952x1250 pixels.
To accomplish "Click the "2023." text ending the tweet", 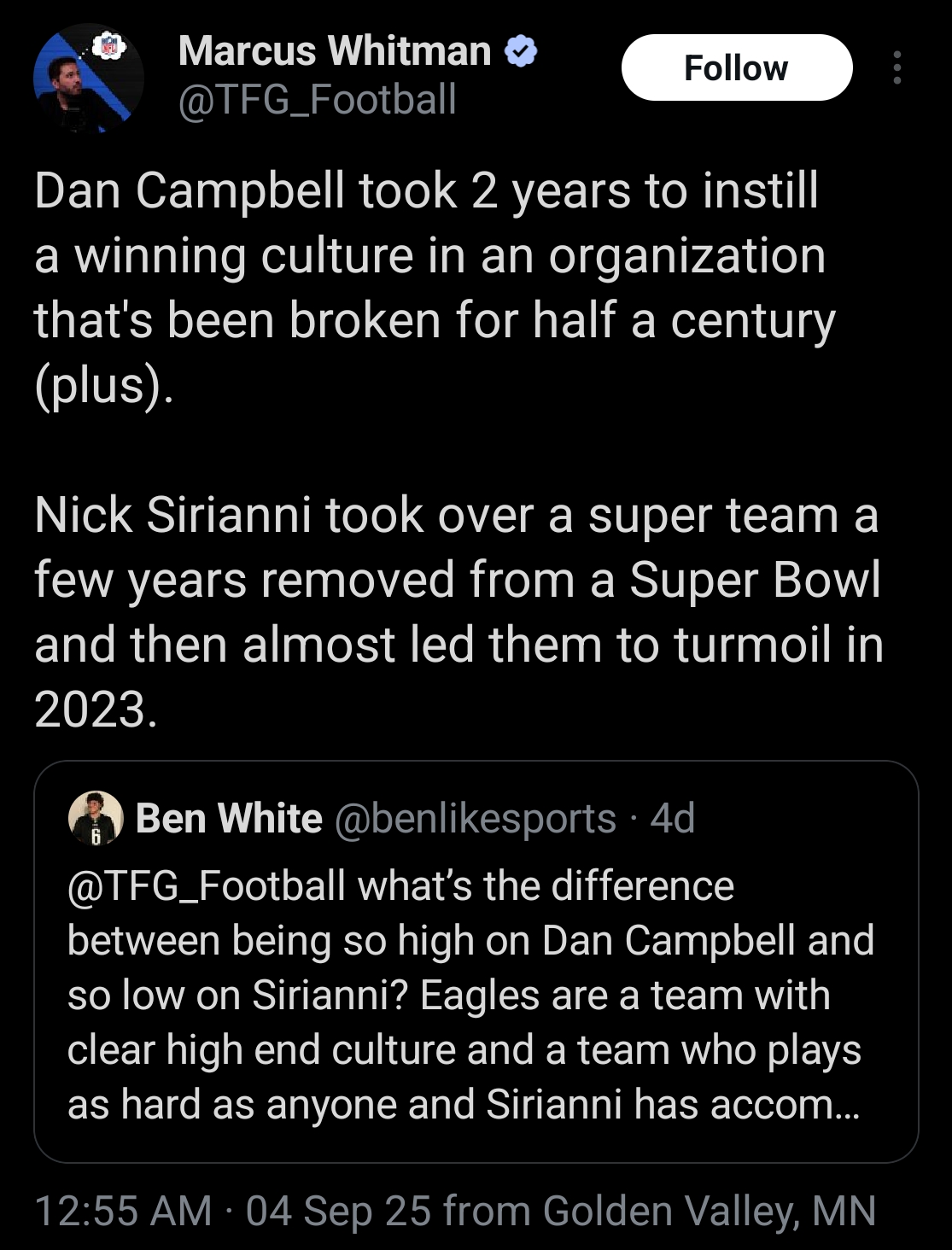I will tap(96, 710).
